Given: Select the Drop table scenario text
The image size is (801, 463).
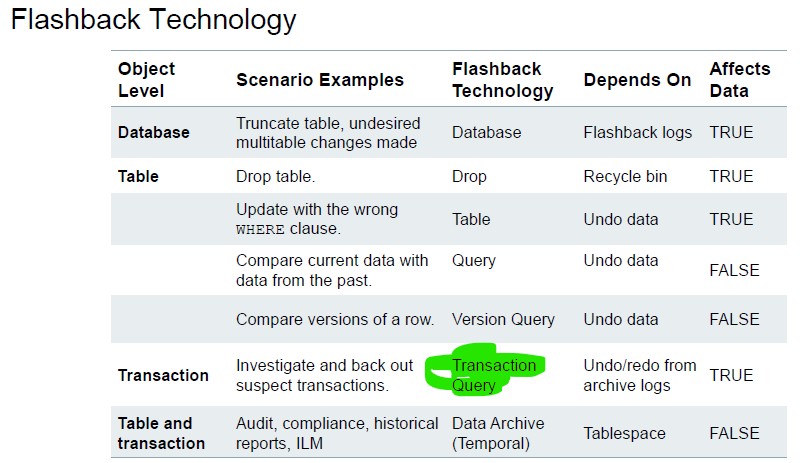Looking at the screenshot, I should (x=276, y=176).
